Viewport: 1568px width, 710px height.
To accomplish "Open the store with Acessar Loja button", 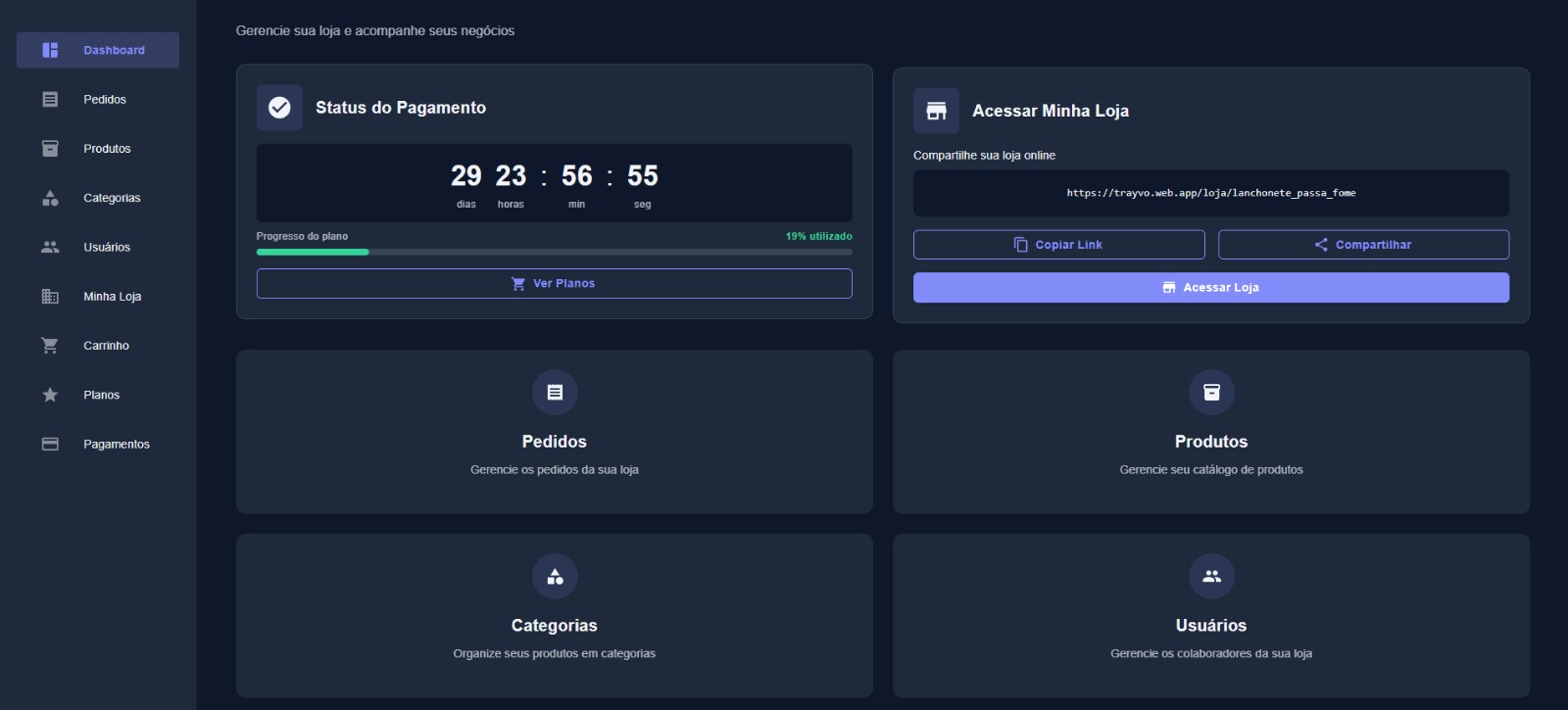I will click(1211, 287).
